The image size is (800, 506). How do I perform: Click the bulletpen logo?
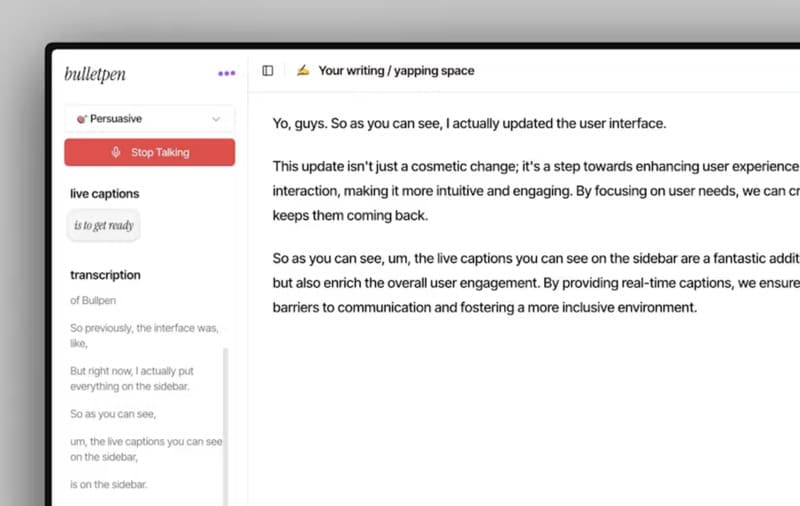pyautogui.click(x=95, y=74)
